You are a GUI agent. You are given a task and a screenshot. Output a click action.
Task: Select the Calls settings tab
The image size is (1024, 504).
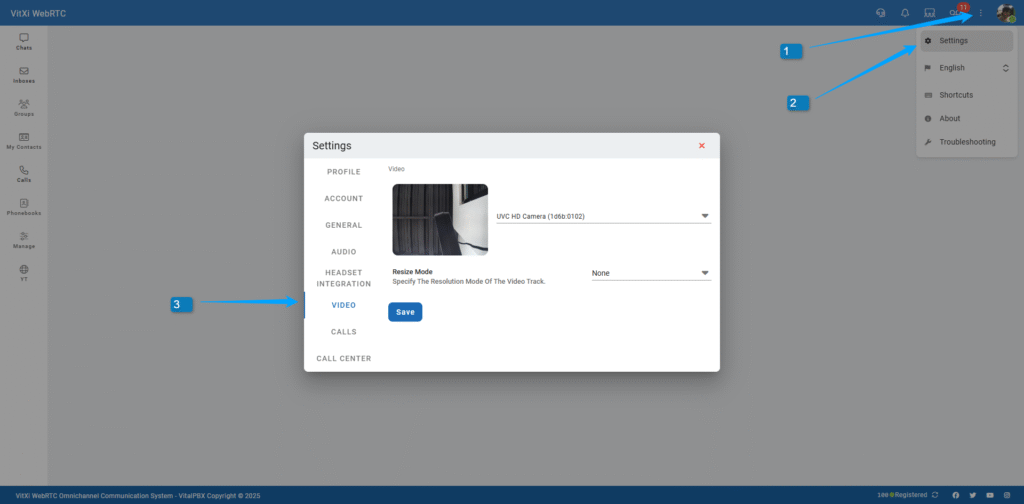click(344, 331)
